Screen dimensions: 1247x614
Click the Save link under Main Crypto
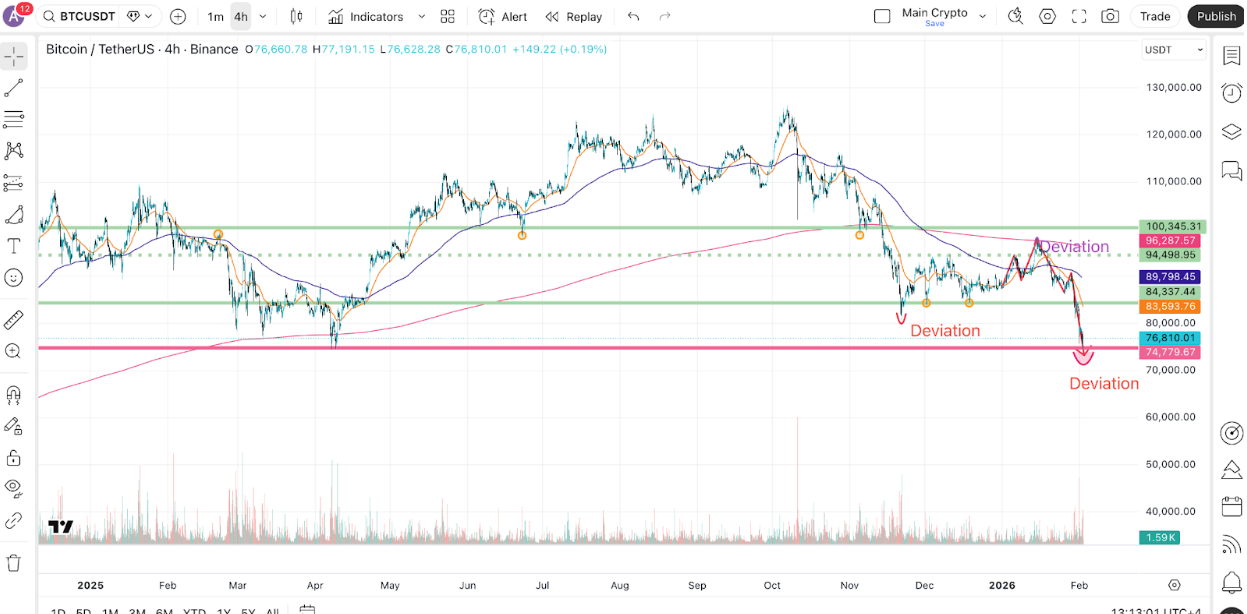coord(935,23)
